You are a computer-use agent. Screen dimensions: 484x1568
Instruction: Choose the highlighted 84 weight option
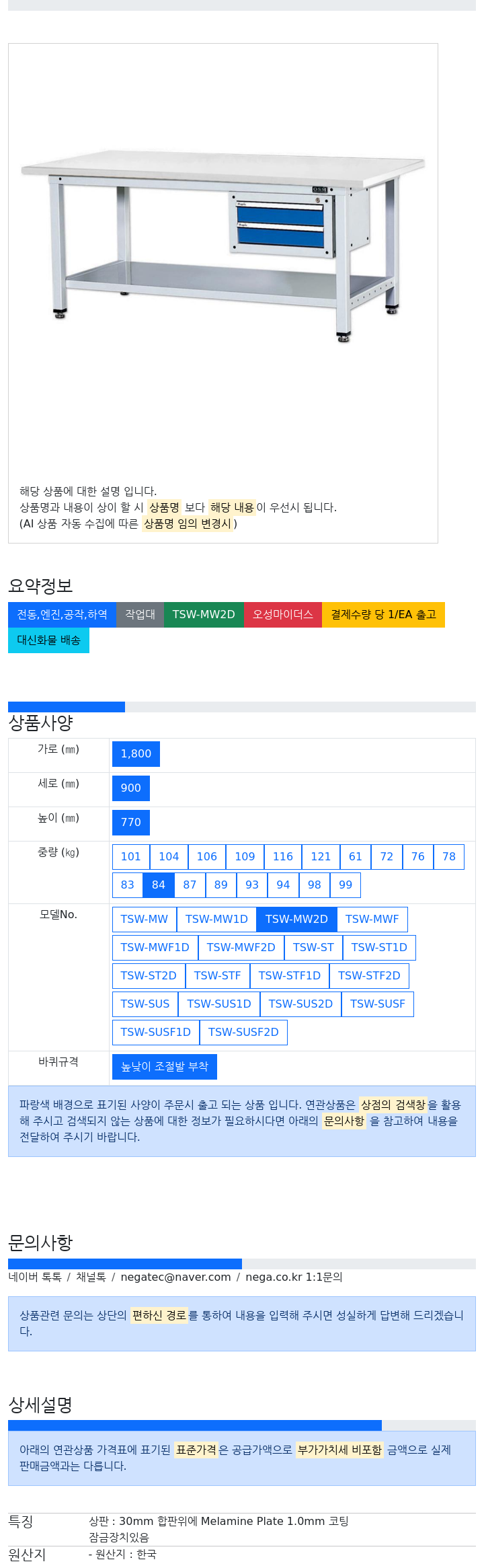[159, 885]
